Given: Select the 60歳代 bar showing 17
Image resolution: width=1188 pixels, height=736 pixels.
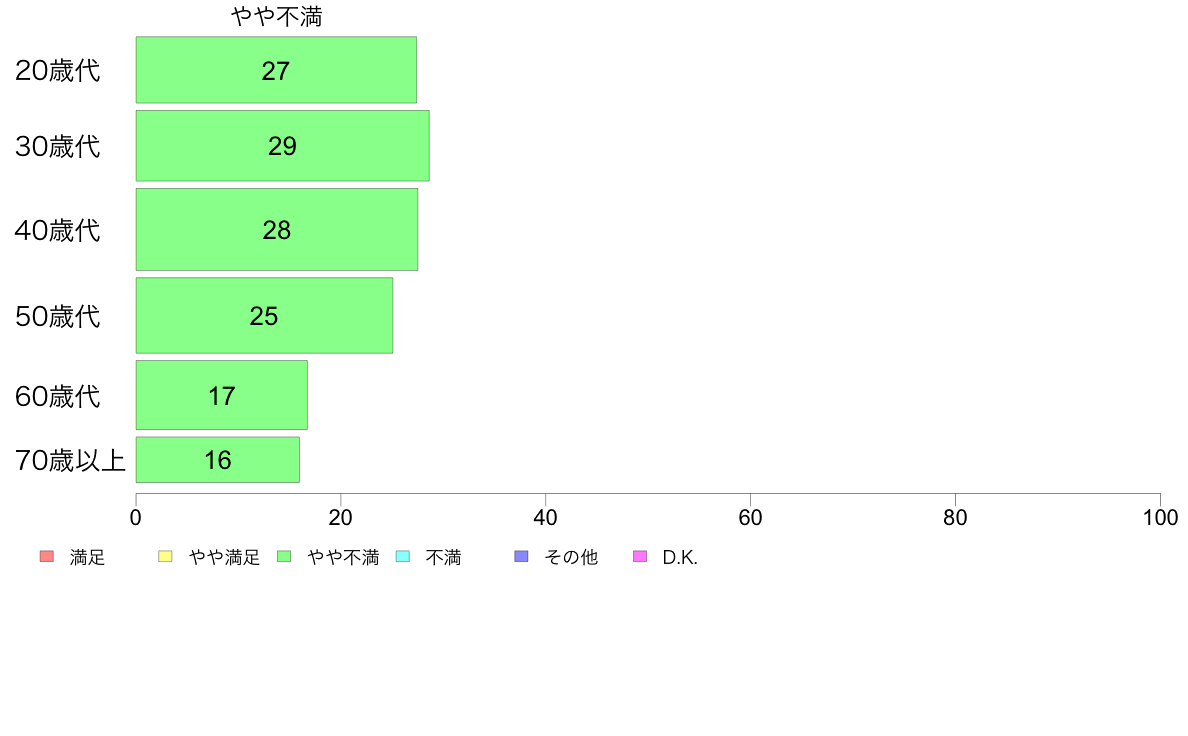Looking at the screenshot, I should coord(222,395).
